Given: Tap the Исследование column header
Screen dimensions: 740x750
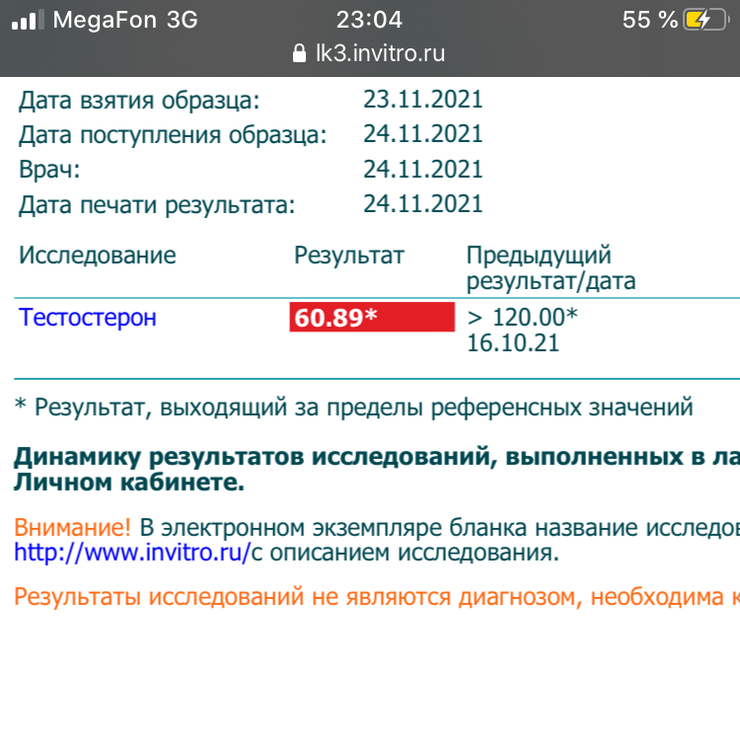Looking at the screenshot, I should tap(97, 255).
